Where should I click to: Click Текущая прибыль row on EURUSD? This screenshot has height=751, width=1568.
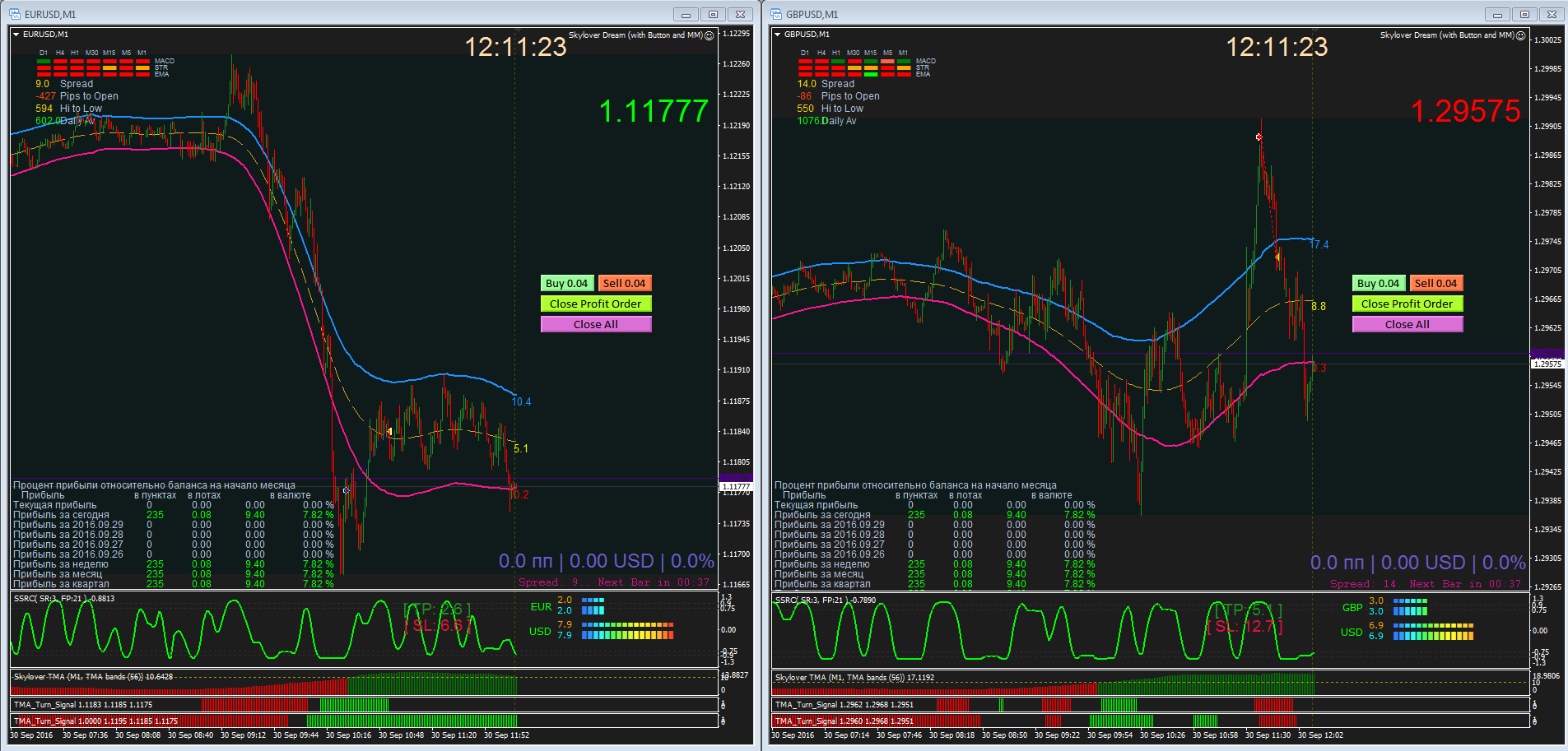(174, 505)
